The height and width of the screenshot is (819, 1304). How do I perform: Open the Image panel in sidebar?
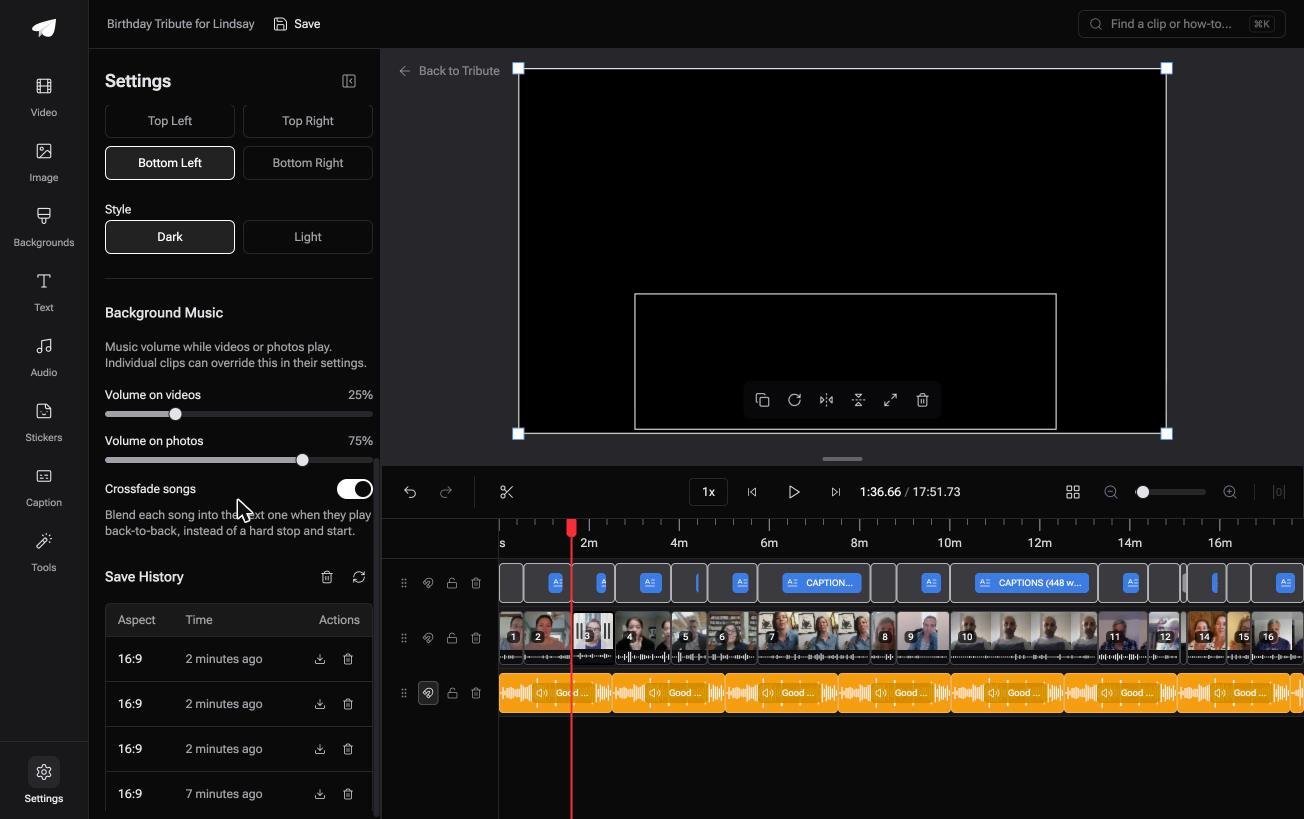(x=44, y=163)
